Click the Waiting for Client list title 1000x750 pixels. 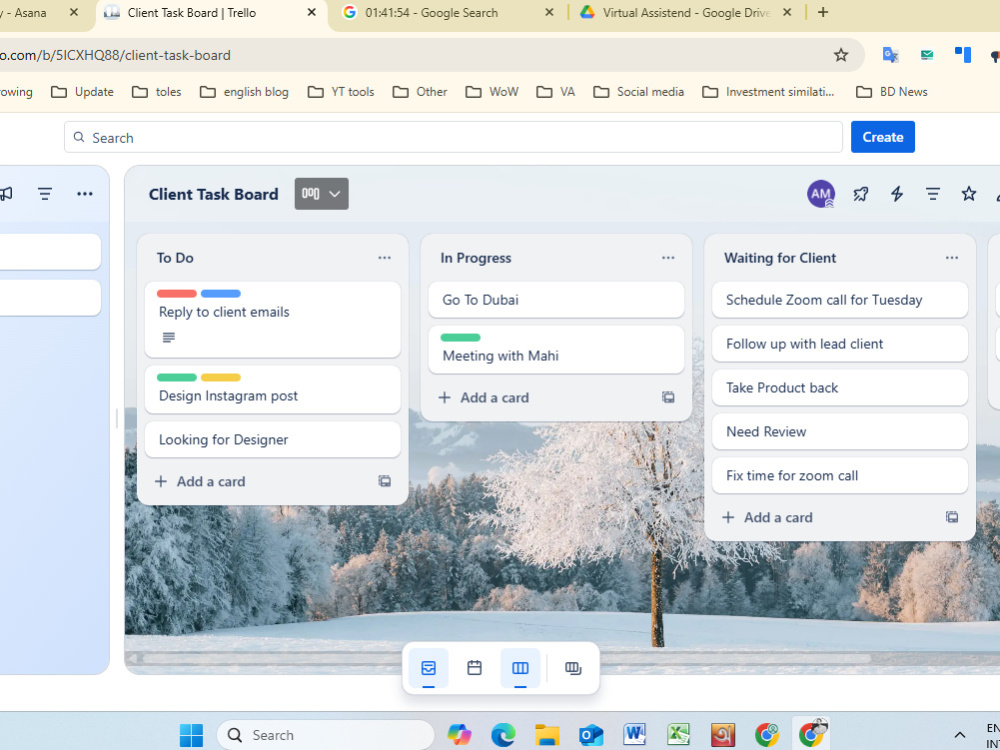pos(780,258)
